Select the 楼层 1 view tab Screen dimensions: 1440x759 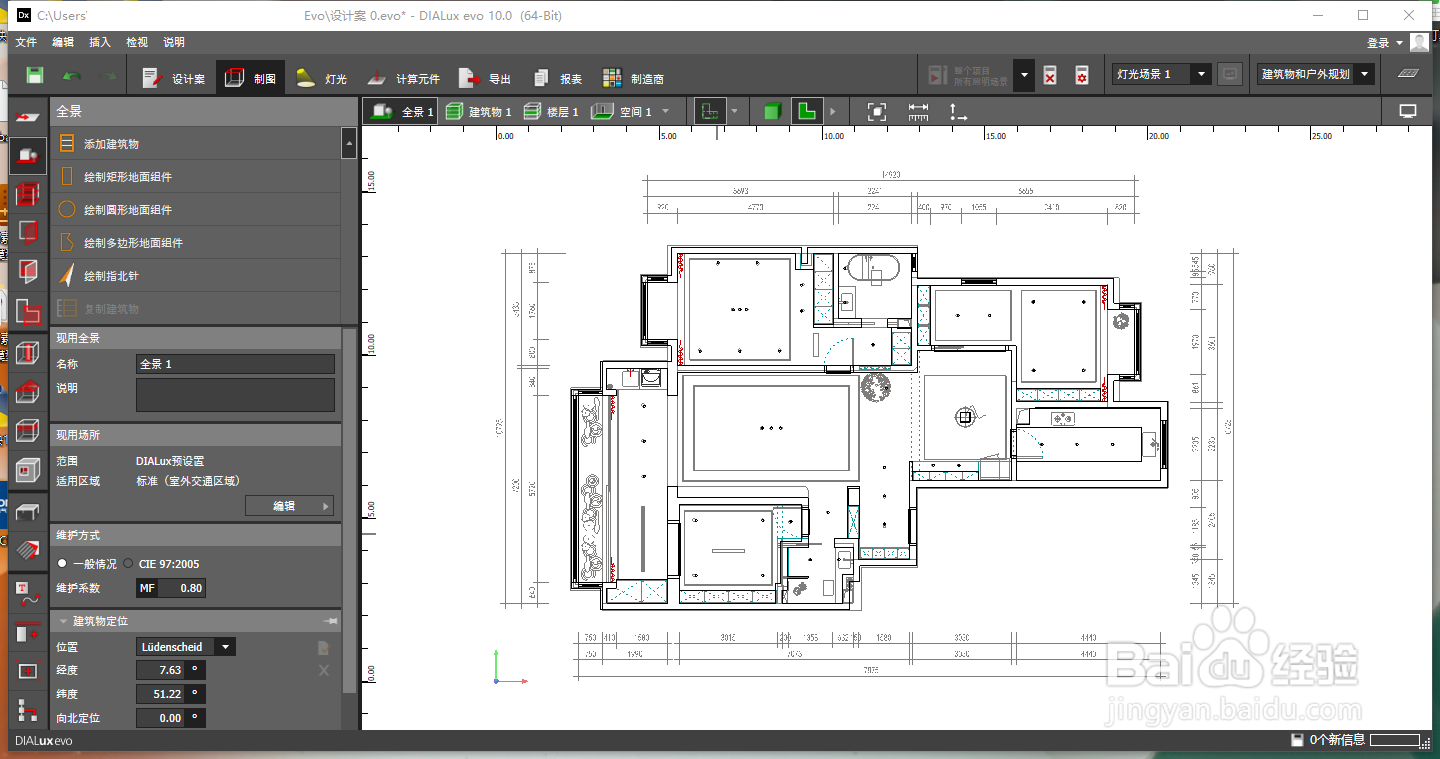(x=550, y=112)
